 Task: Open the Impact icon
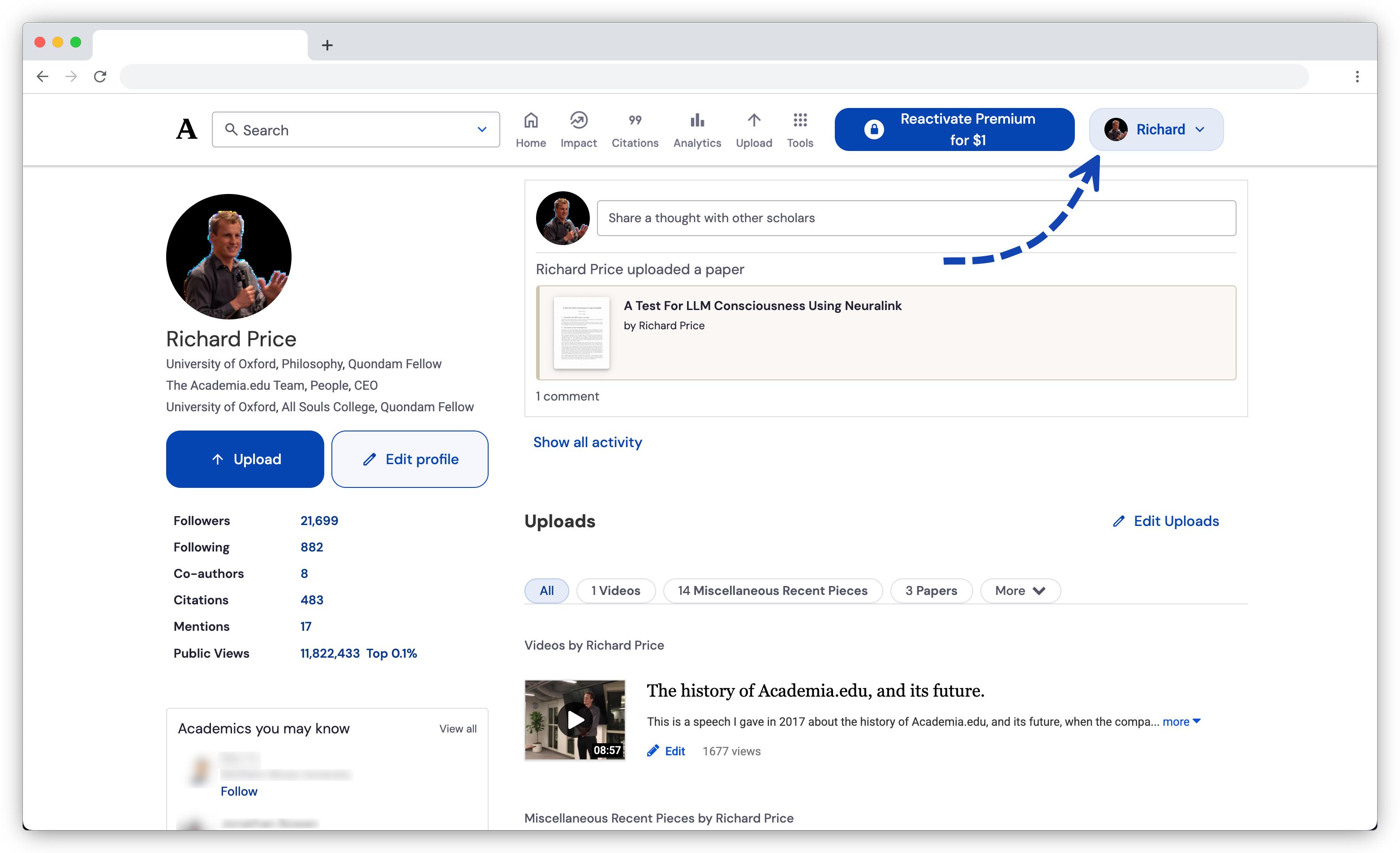coord(578,121)
